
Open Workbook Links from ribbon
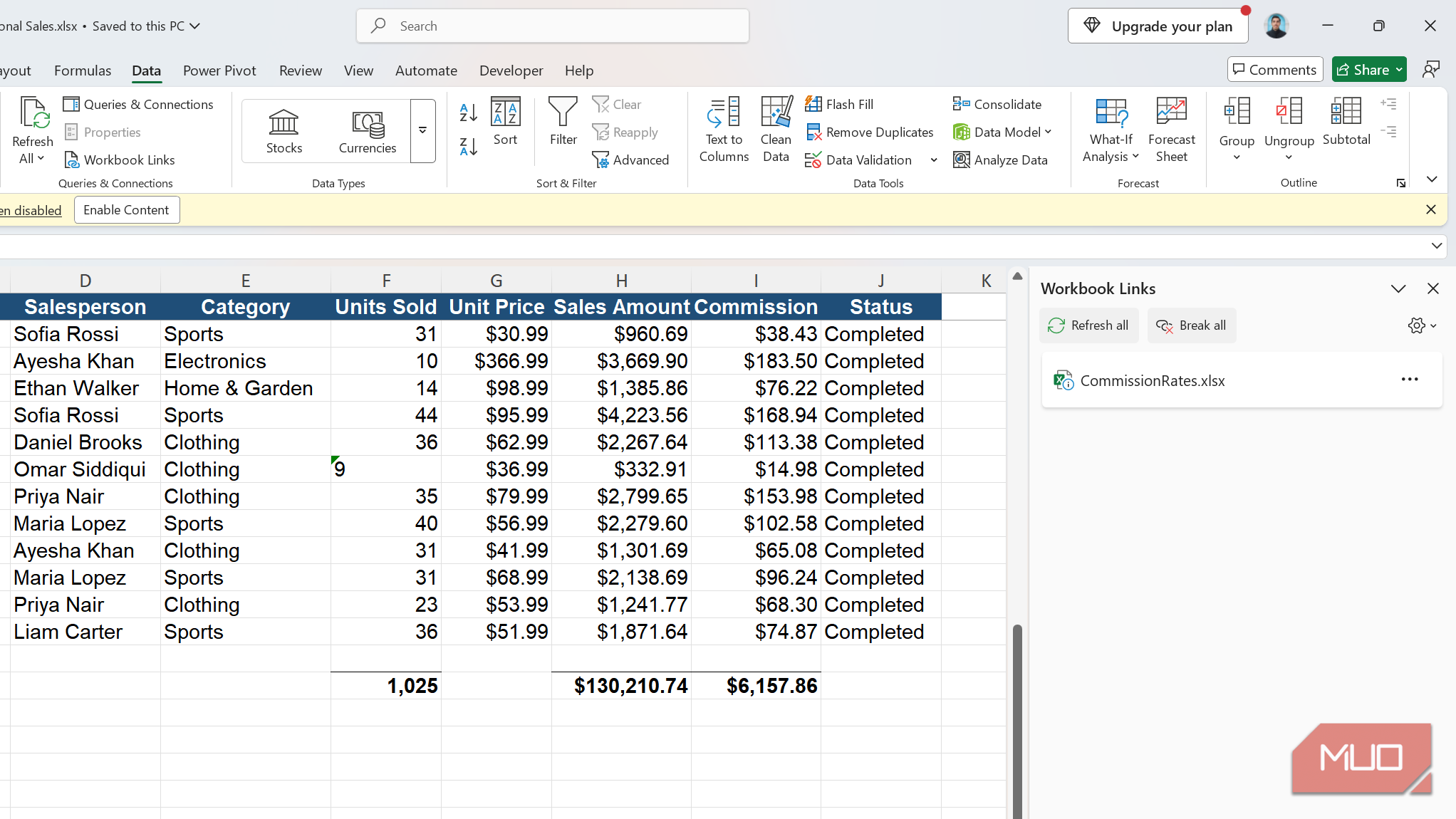pyautogui.click(x=120, y=160)
